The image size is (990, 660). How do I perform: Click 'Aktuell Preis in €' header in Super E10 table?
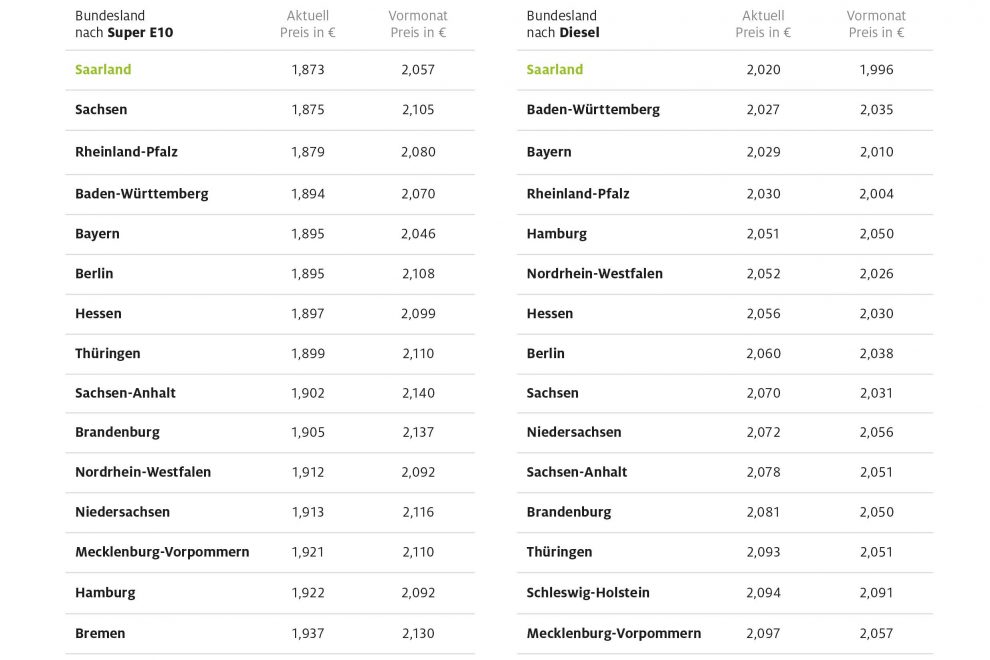pyautogui.click(x=308, y=24)
